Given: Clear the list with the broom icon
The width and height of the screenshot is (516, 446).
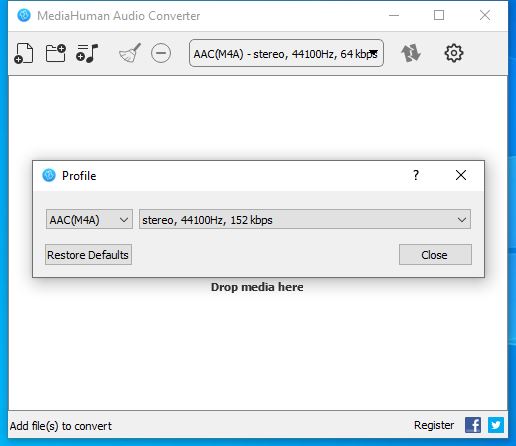Looking at the screenshot, I should 130,53.
